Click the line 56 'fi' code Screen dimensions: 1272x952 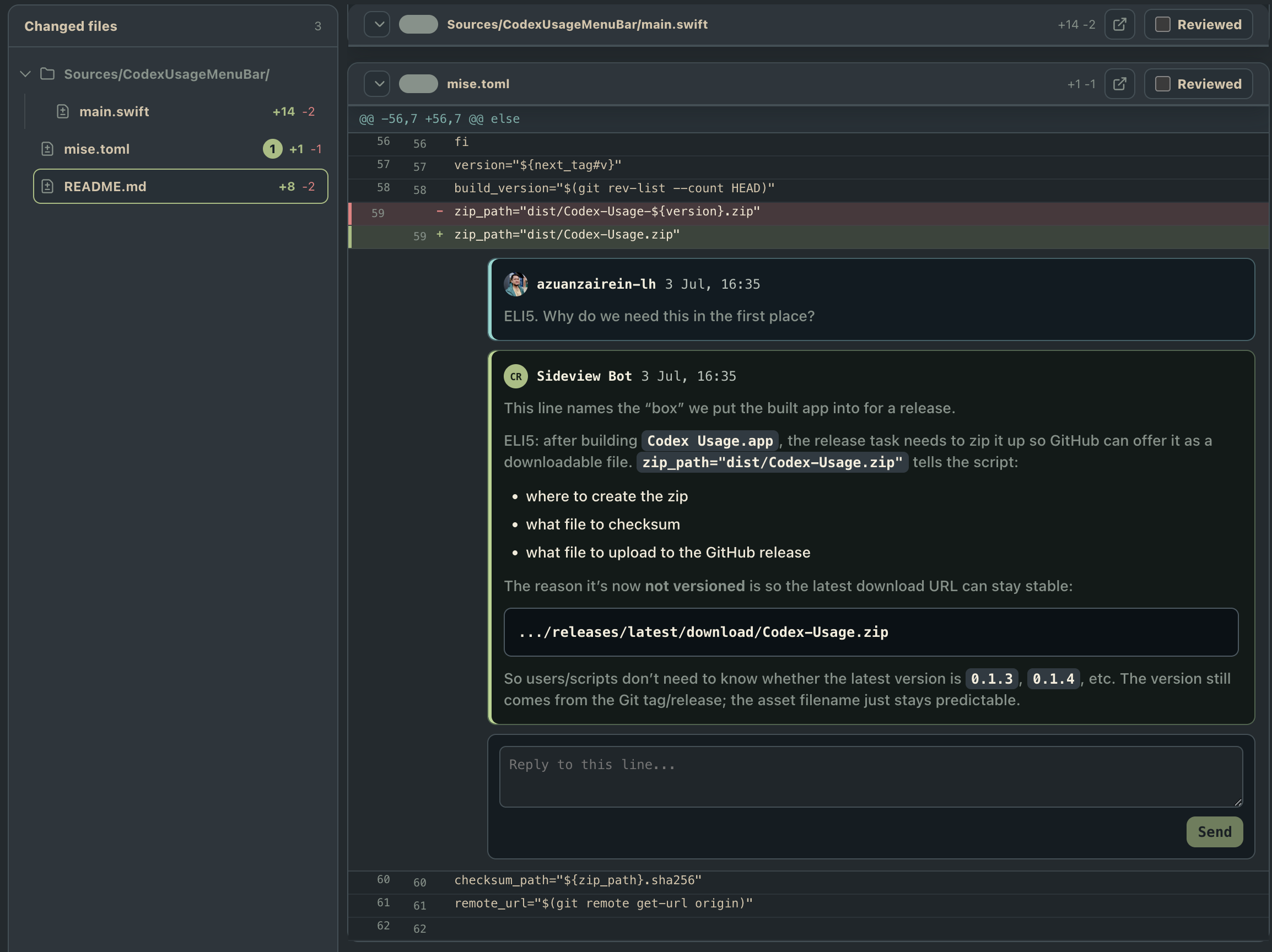click(461, 142)
